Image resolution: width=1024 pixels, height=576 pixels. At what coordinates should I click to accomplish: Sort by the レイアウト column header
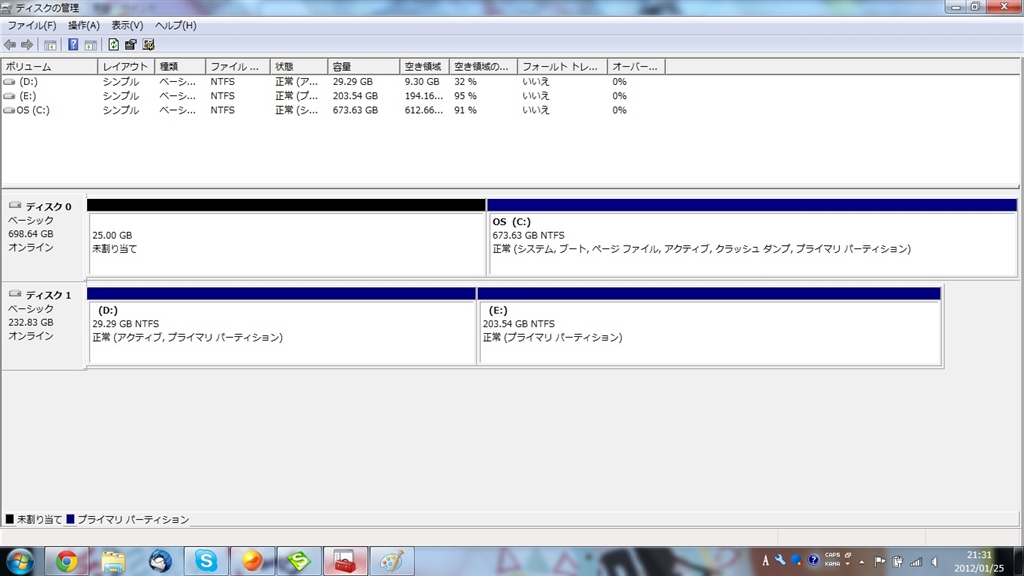point(126,67)
